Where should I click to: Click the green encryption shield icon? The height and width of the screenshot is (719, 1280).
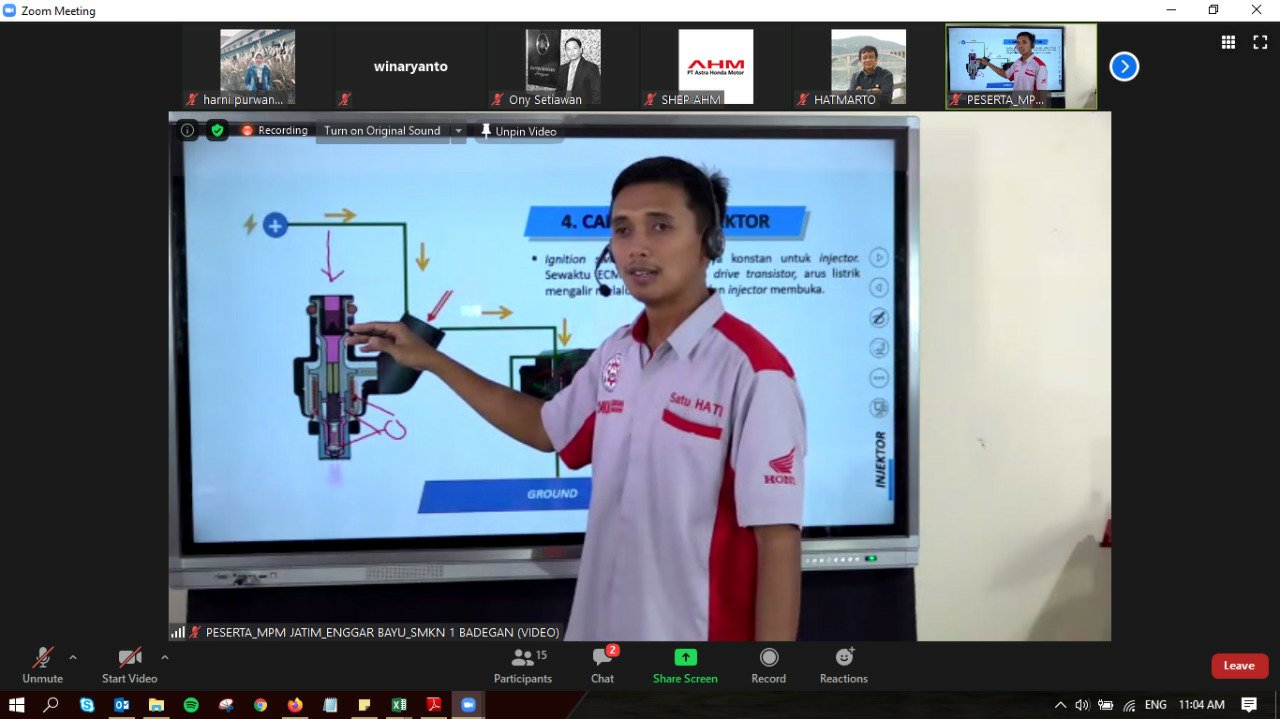pyautogui.click(x=217, y=130)
